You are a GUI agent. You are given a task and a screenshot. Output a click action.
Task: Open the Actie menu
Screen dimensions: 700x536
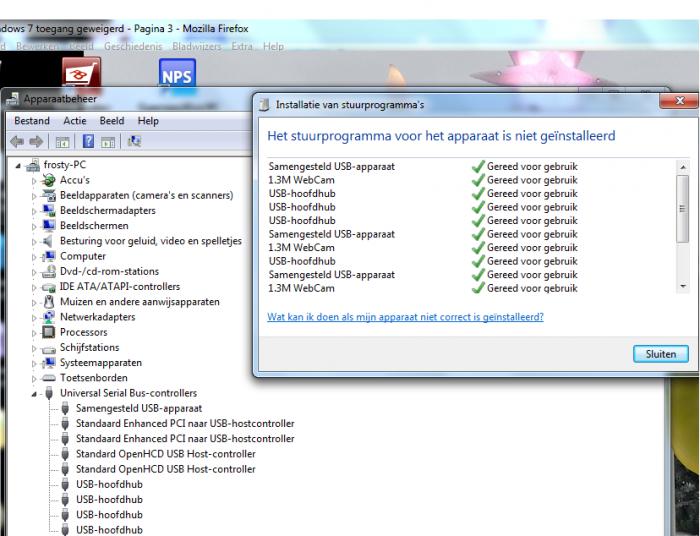click(75, 121)
